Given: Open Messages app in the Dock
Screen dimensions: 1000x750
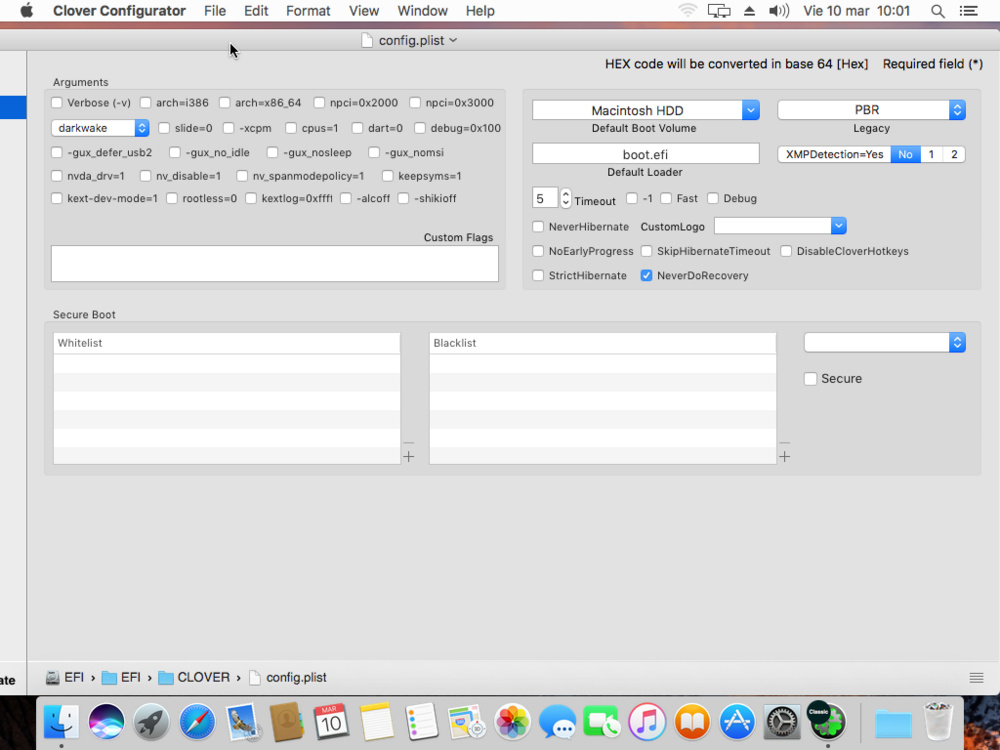Looking at the screenshot, I should [x=557, y=721].
